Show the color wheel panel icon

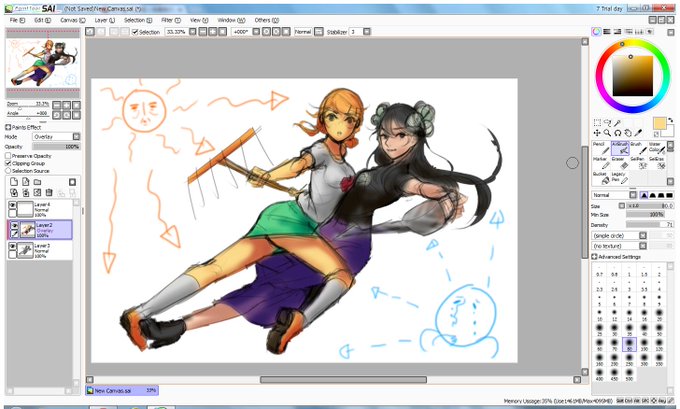click(597, 32)
